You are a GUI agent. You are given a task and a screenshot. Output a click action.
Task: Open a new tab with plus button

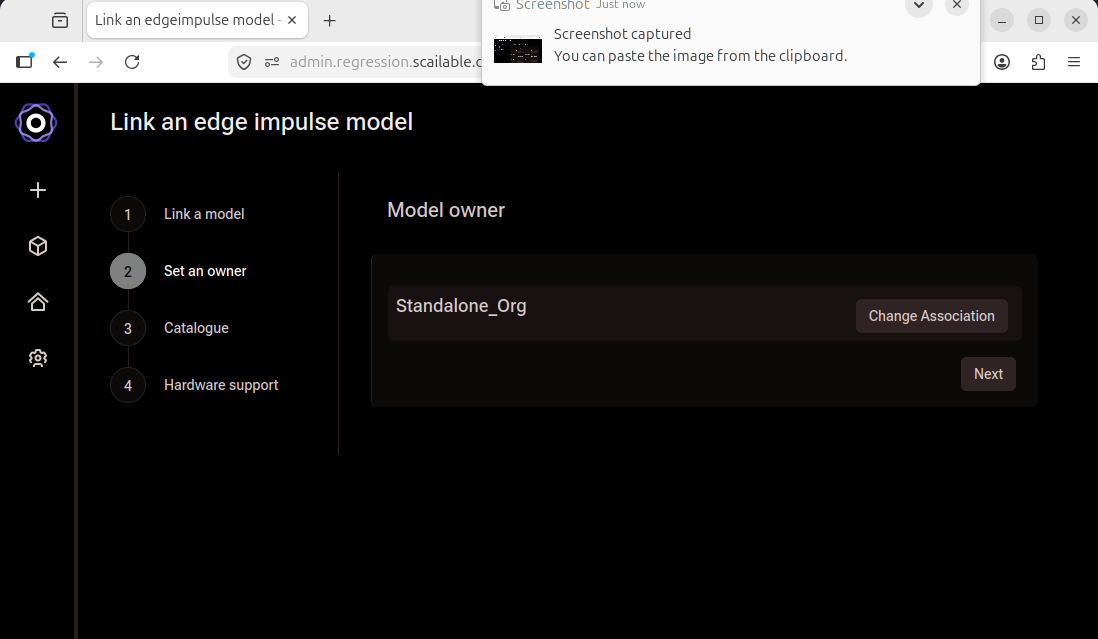point(329,21)
